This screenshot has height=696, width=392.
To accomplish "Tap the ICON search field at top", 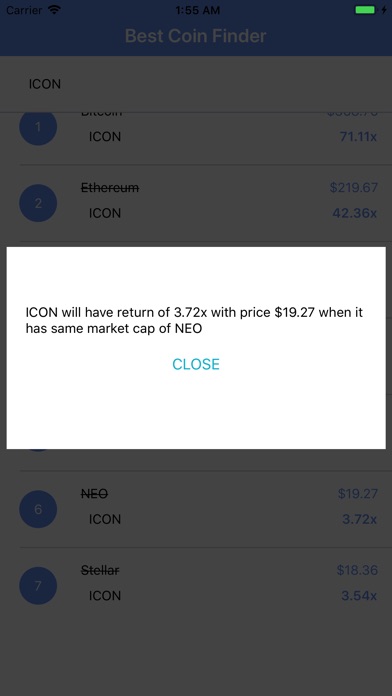I will [196, 84].
